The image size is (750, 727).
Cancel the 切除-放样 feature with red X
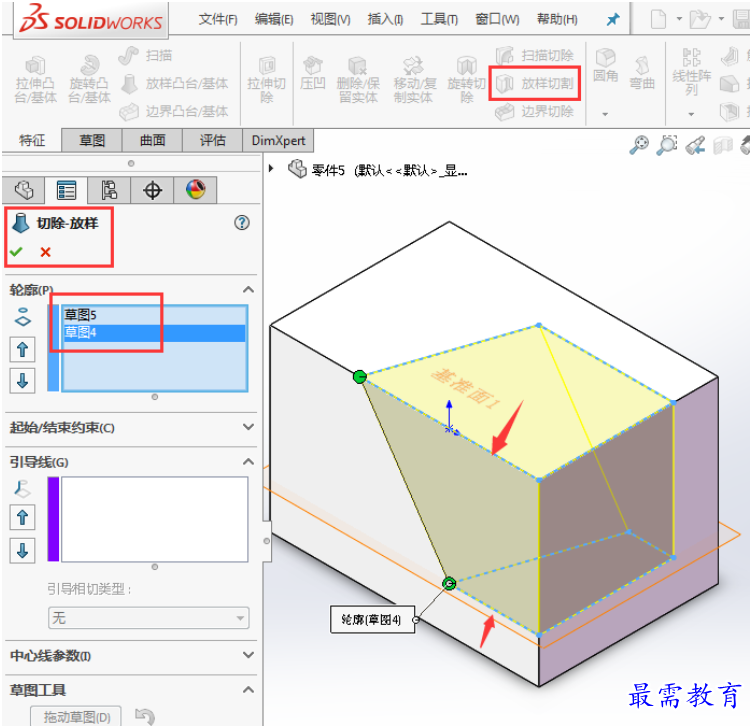[45, 252]
